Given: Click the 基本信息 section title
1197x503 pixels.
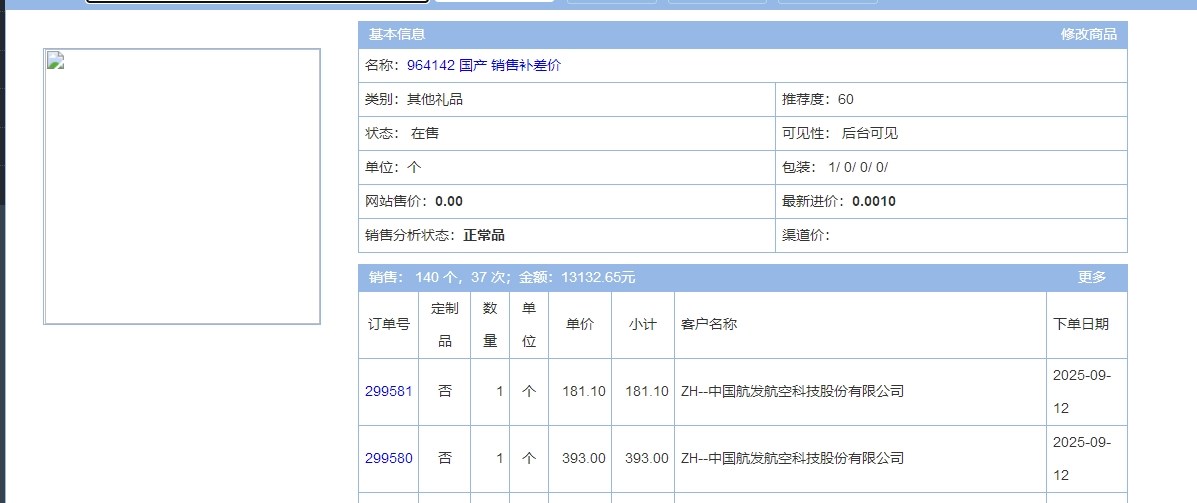Looking at the screenshot, I should pos(397,35).
